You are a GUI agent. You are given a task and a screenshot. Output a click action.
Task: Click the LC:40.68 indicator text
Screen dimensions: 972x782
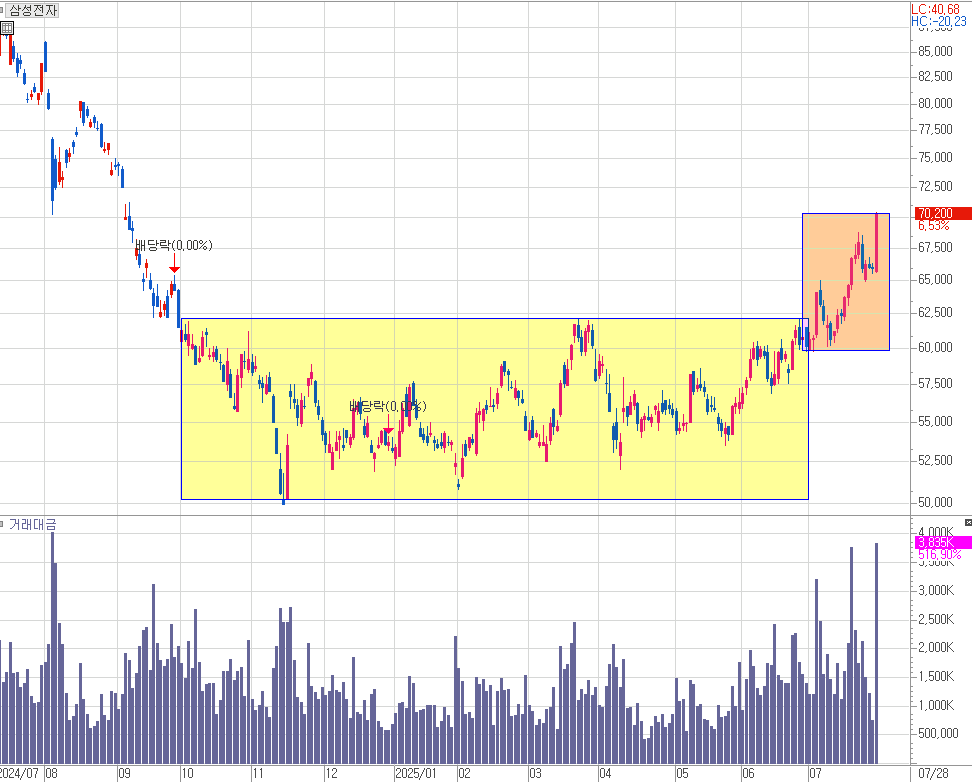coord(940,8)
